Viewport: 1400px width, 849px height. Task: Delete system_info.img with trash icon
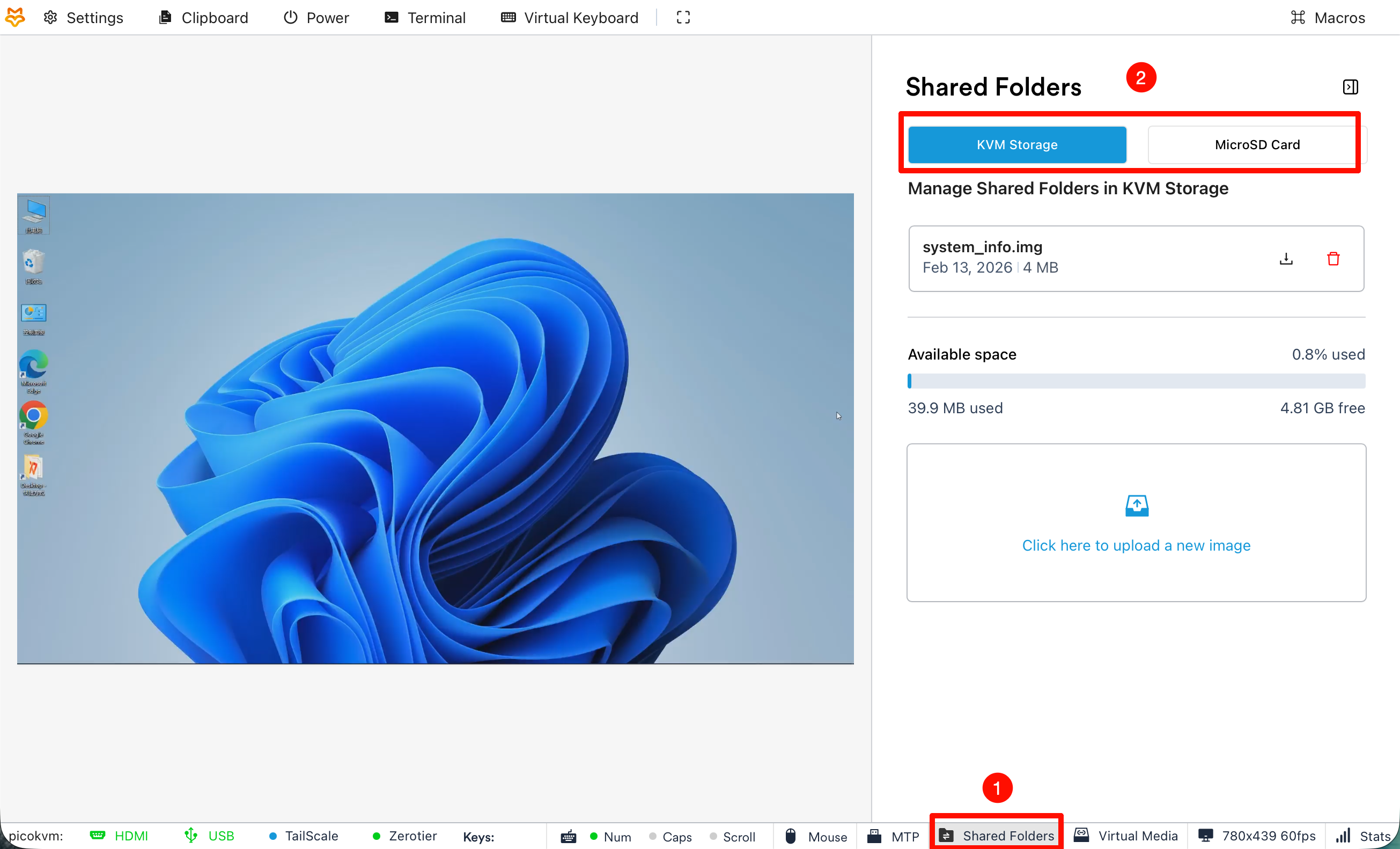(x=1333, y=259)
